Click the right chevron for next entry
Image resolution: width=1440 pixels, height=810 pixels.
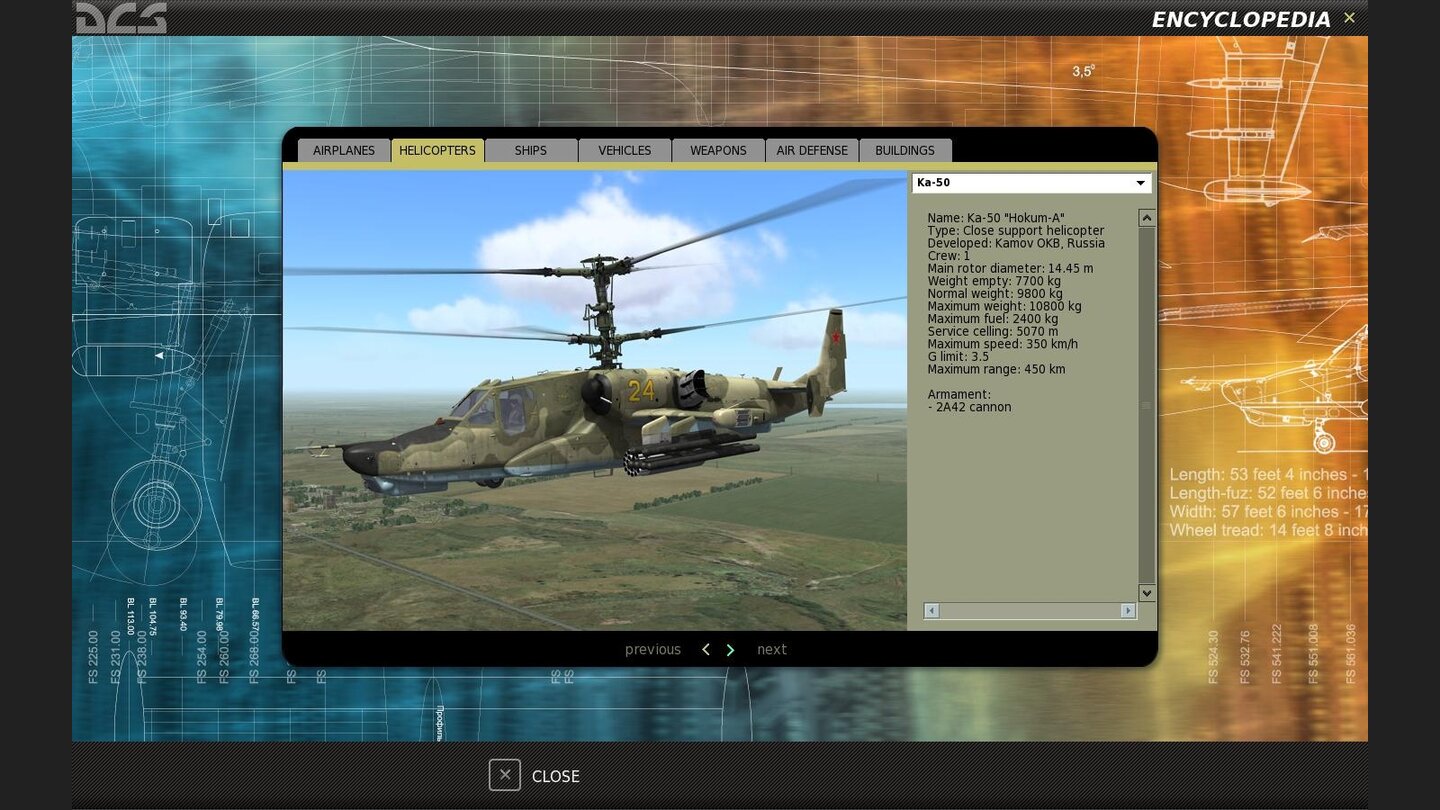[x=730, y=650]
